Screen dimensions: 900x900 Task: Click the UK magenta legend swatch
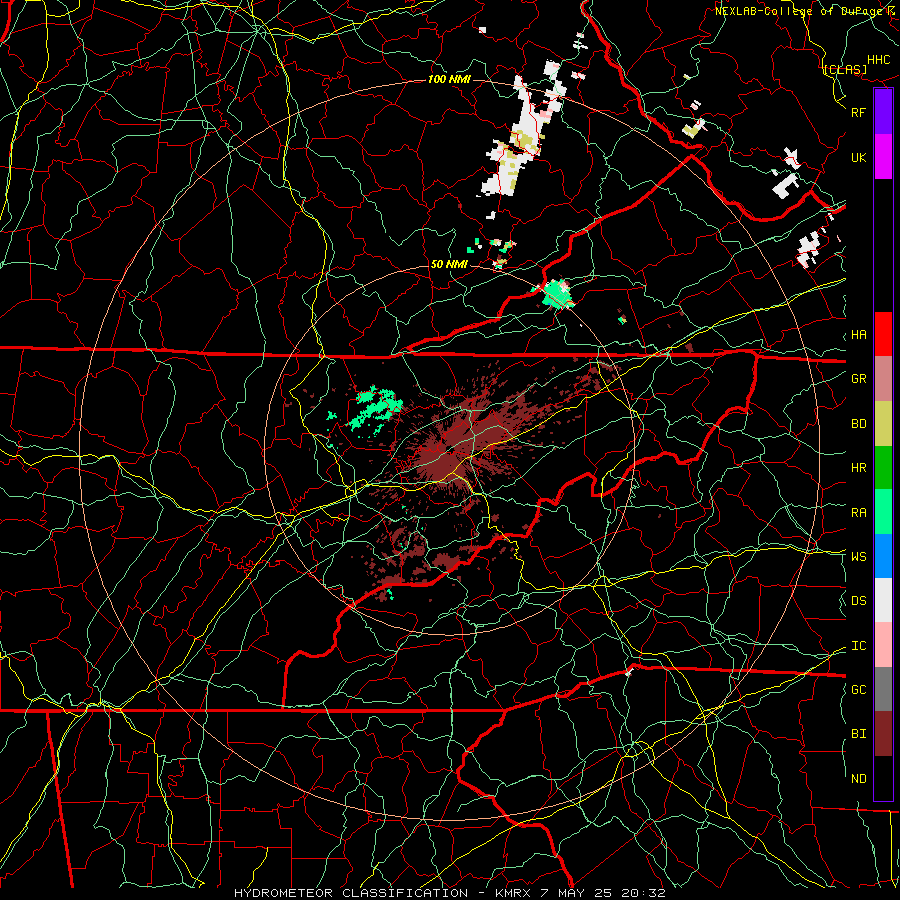point(883,157)
